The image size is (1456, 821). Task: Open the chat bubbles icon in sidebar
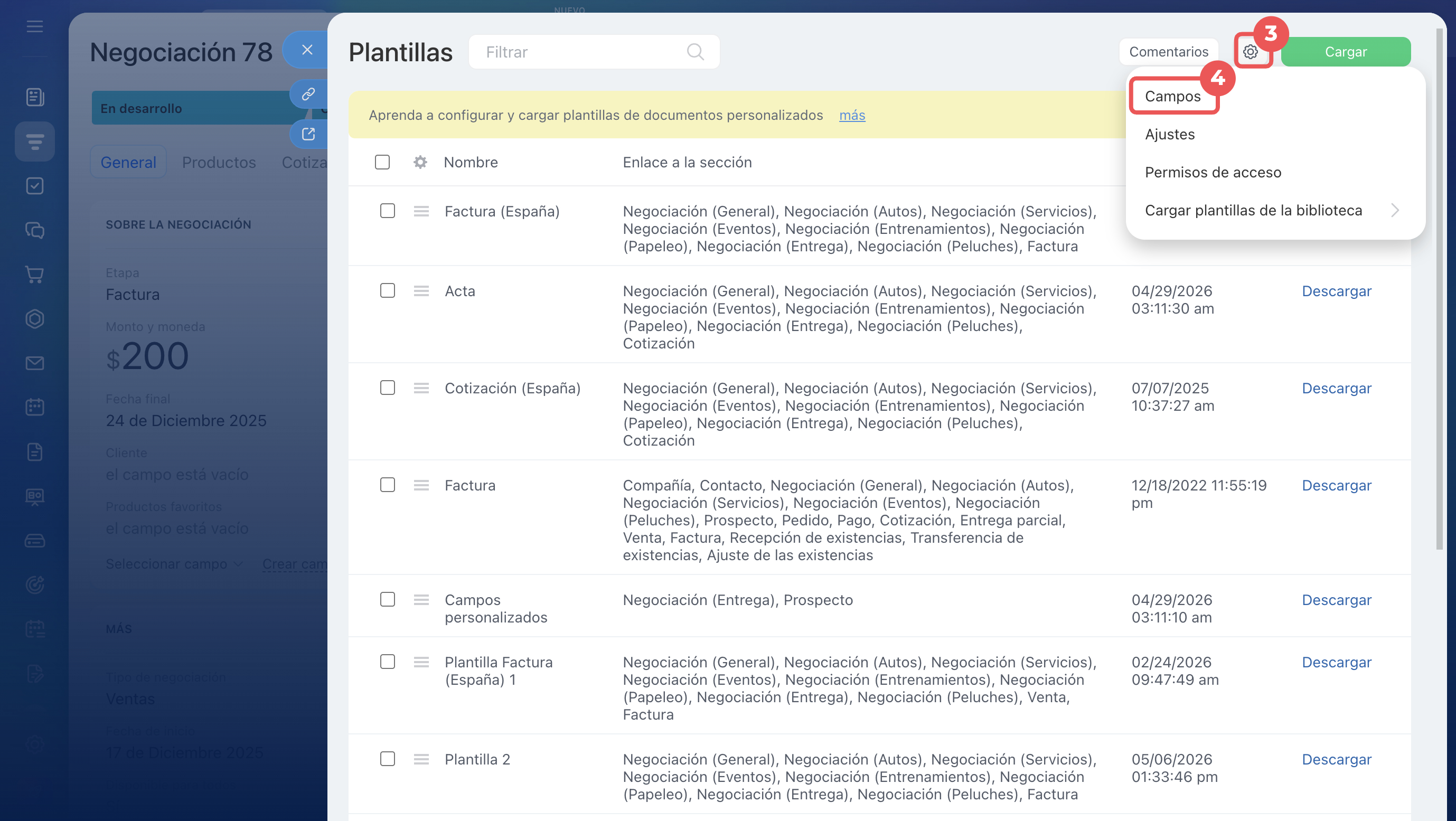[34, 230]
